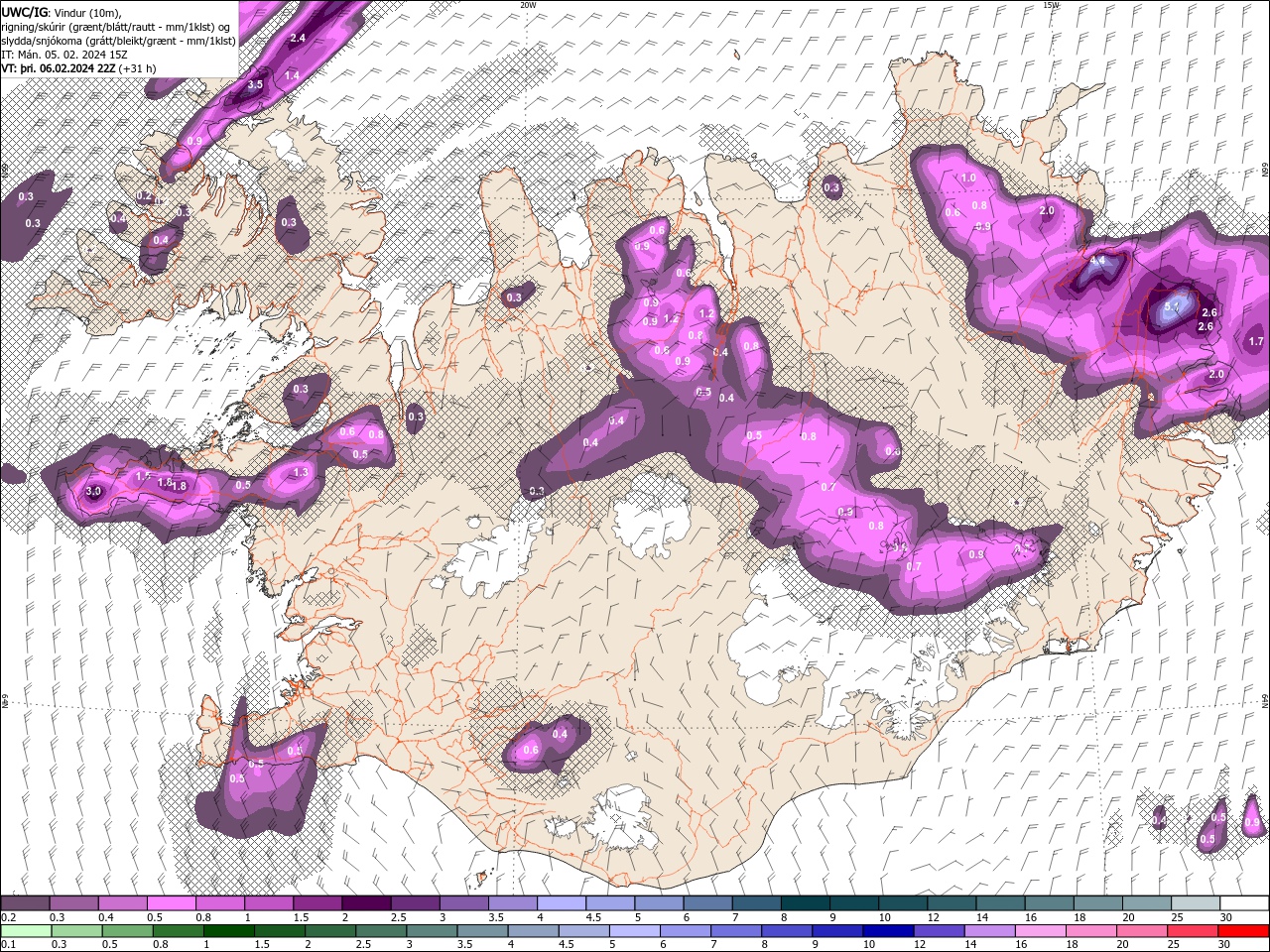Viewport: 1270px width, 952px height.
Task: Click the '1.7' value near the east edge
Action: pos(1256,341)
